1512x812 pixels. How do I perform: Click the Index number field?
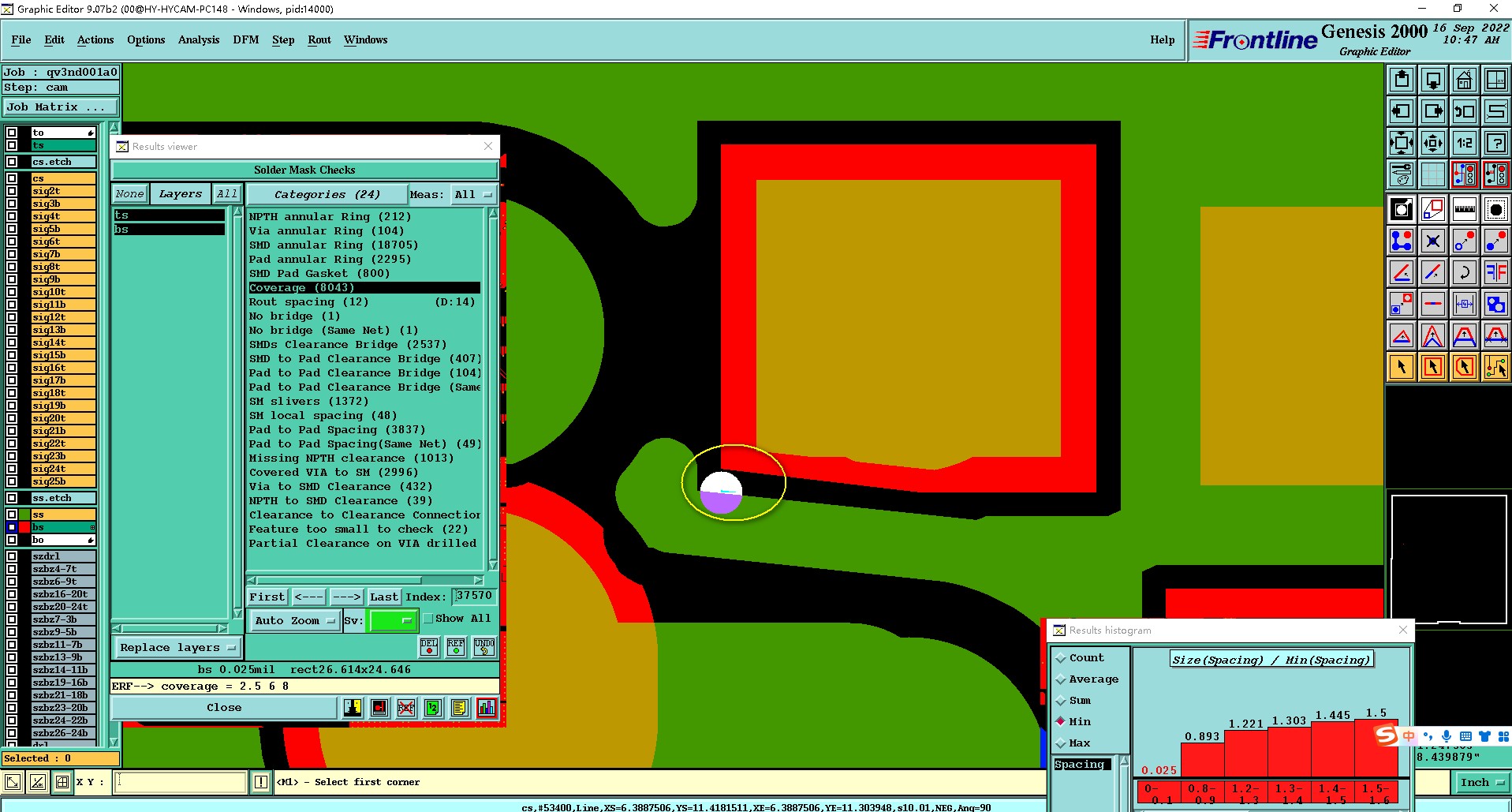pyautogui.click(x=474, y=597)
